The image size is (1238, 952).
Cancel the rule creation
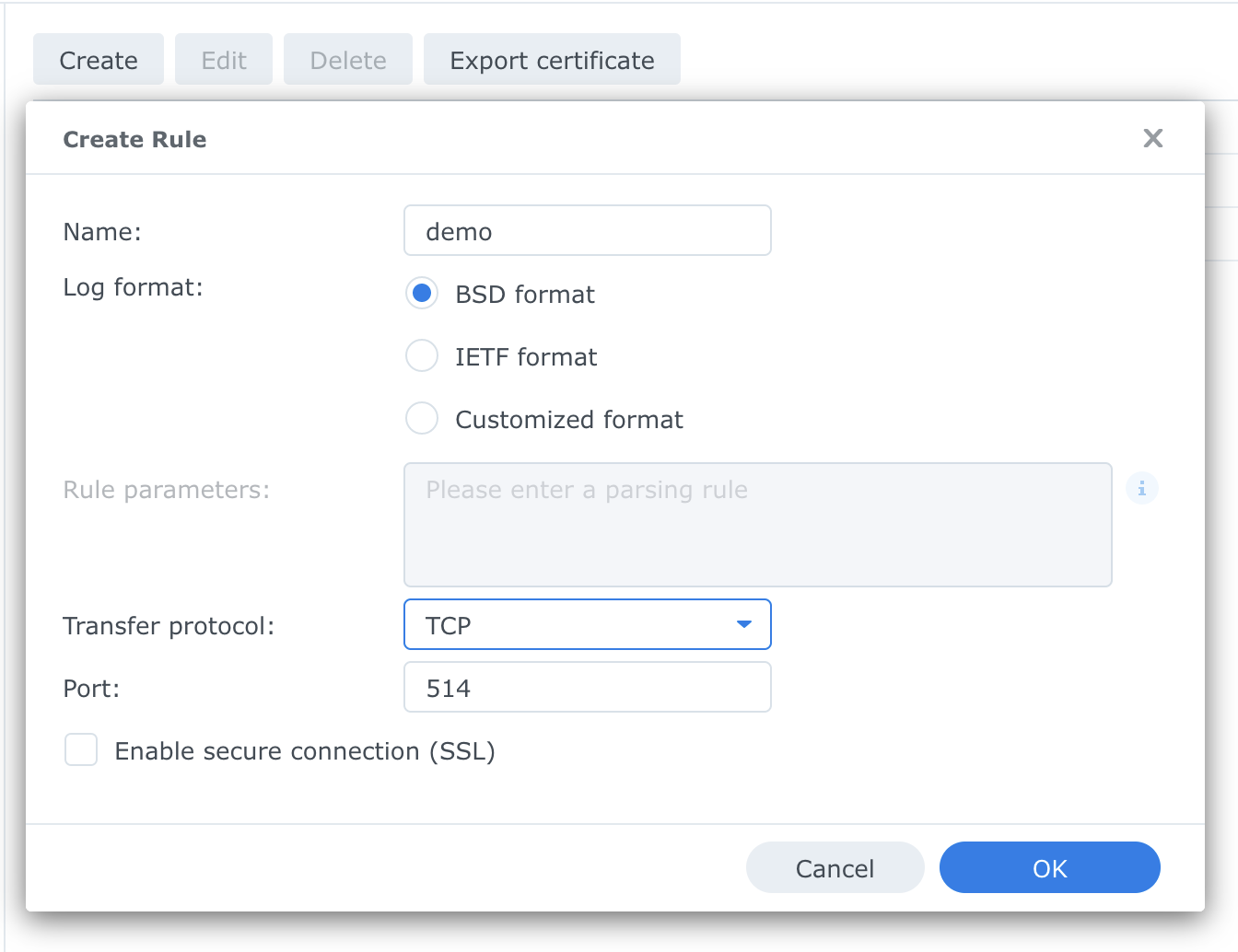coord(835,868)
